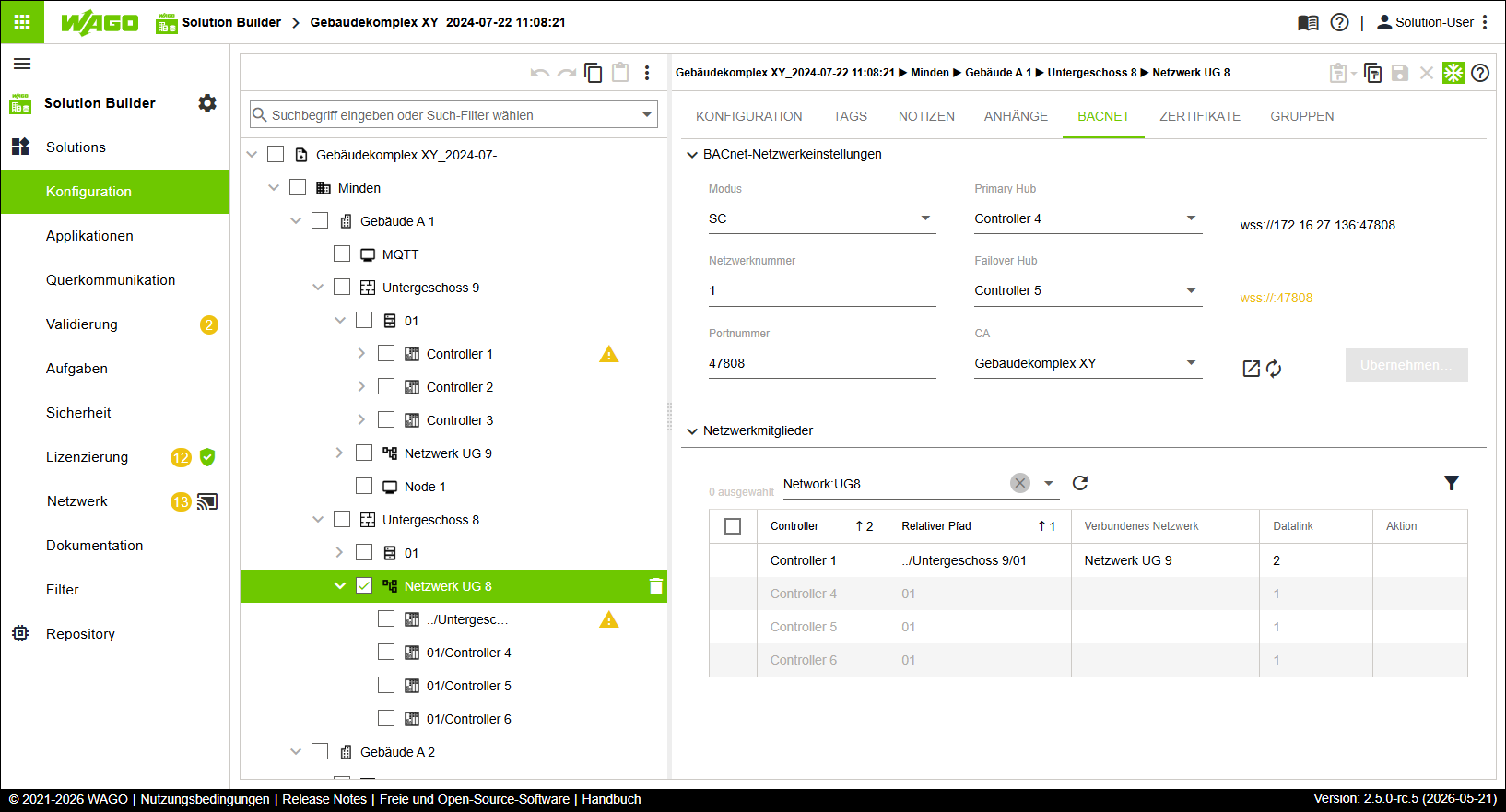1506x812 pixels.
Task: Open the help icon in top header
Action: pos(1340,22)
